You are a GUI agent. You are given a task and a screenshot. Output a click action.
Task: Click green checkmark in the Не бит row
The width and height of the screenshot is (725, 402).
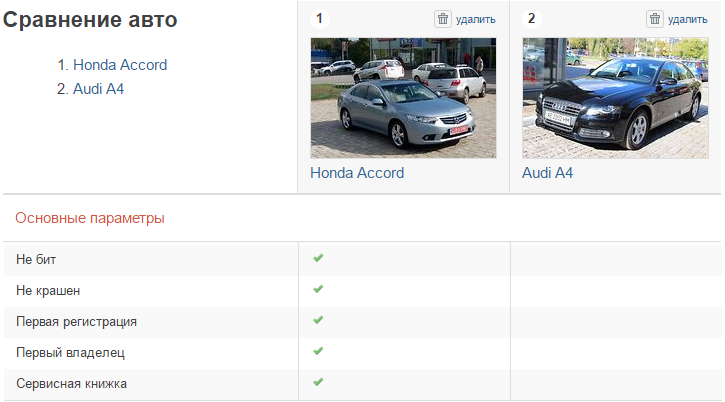318,258
